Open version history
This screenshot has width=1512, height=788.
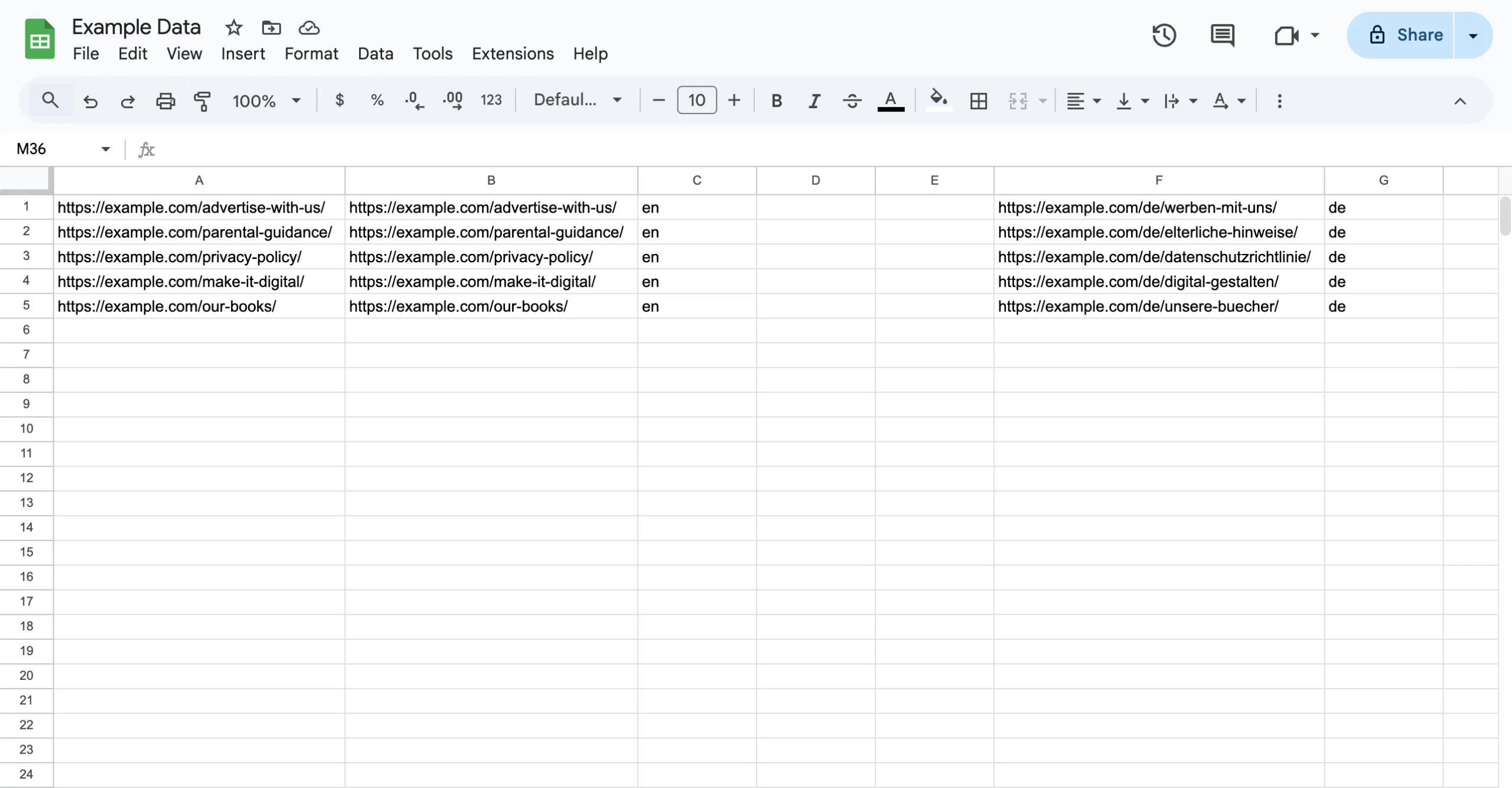(x=1164, y=35)
